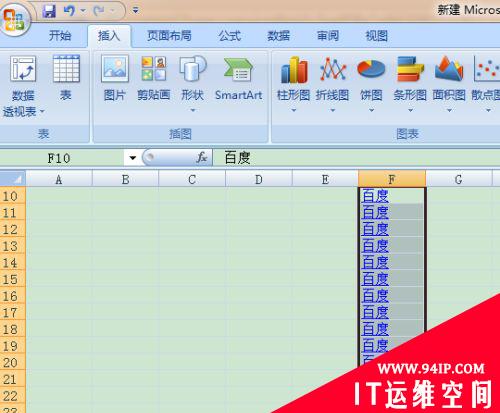Open the 页面布局 tab
Viewport: 500px width, 413px height.
(x=169, y=35)
